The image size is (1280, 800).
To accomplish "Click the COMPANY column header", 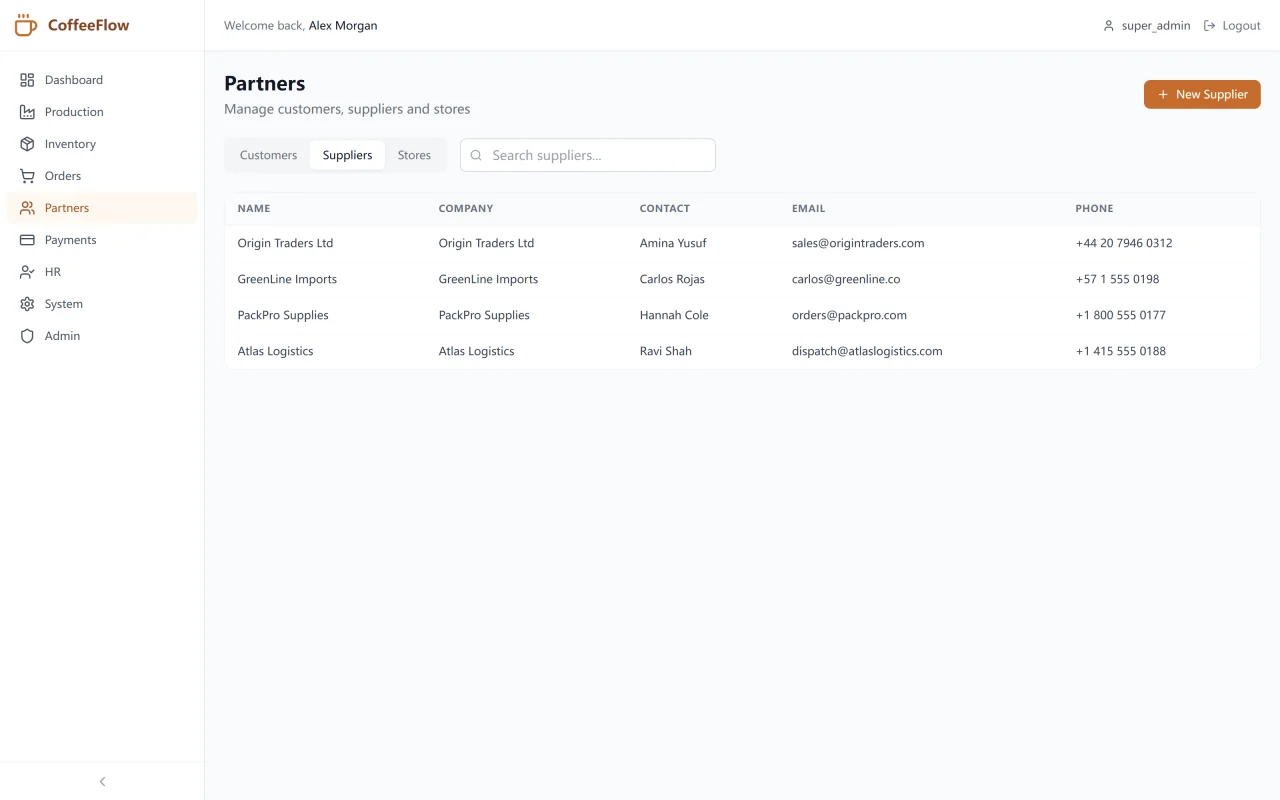I will [466, 209].
